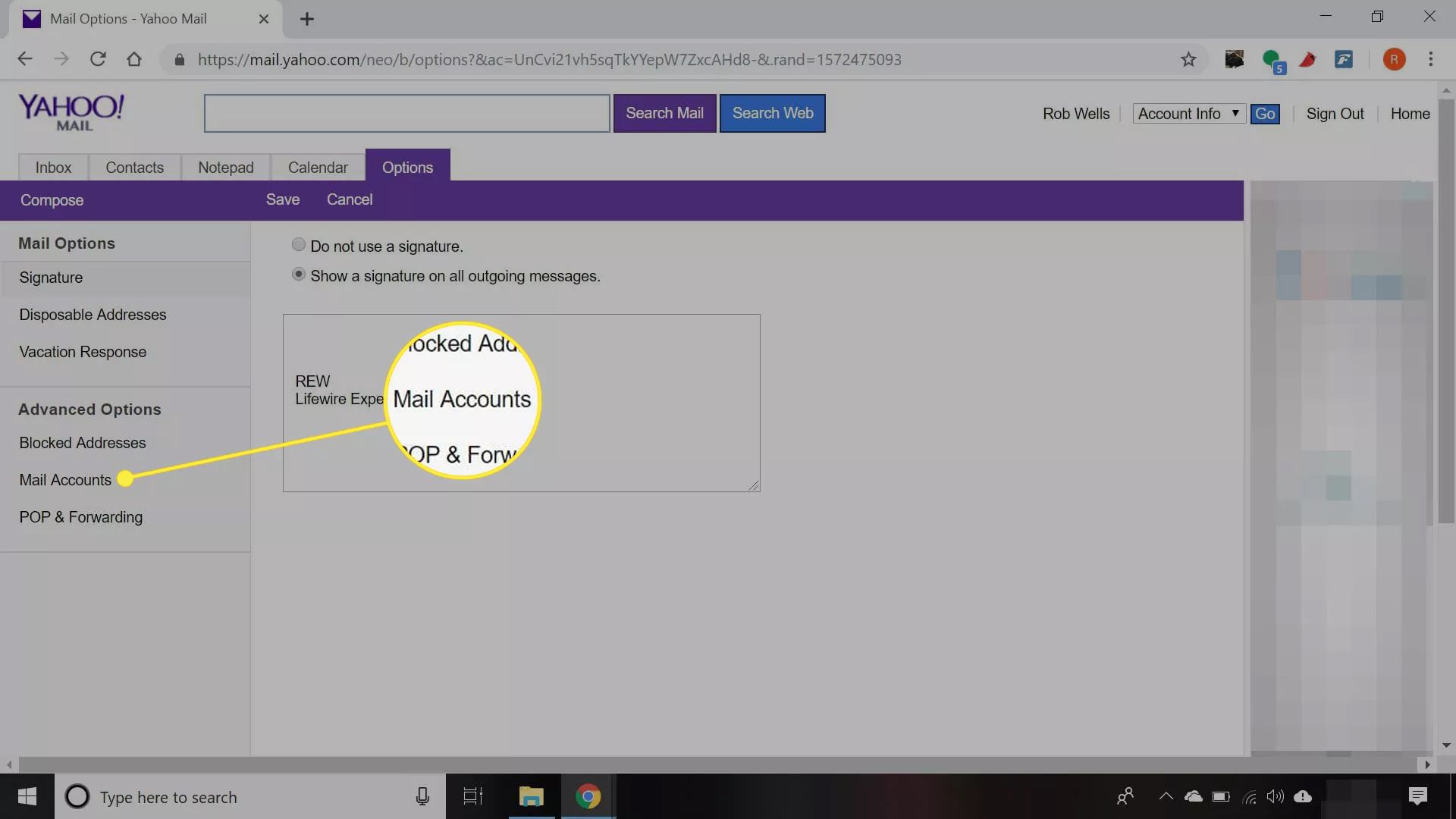Click the dark picture extension icon
This screenshot has width=1456, height=819.
click(1234, 59)
